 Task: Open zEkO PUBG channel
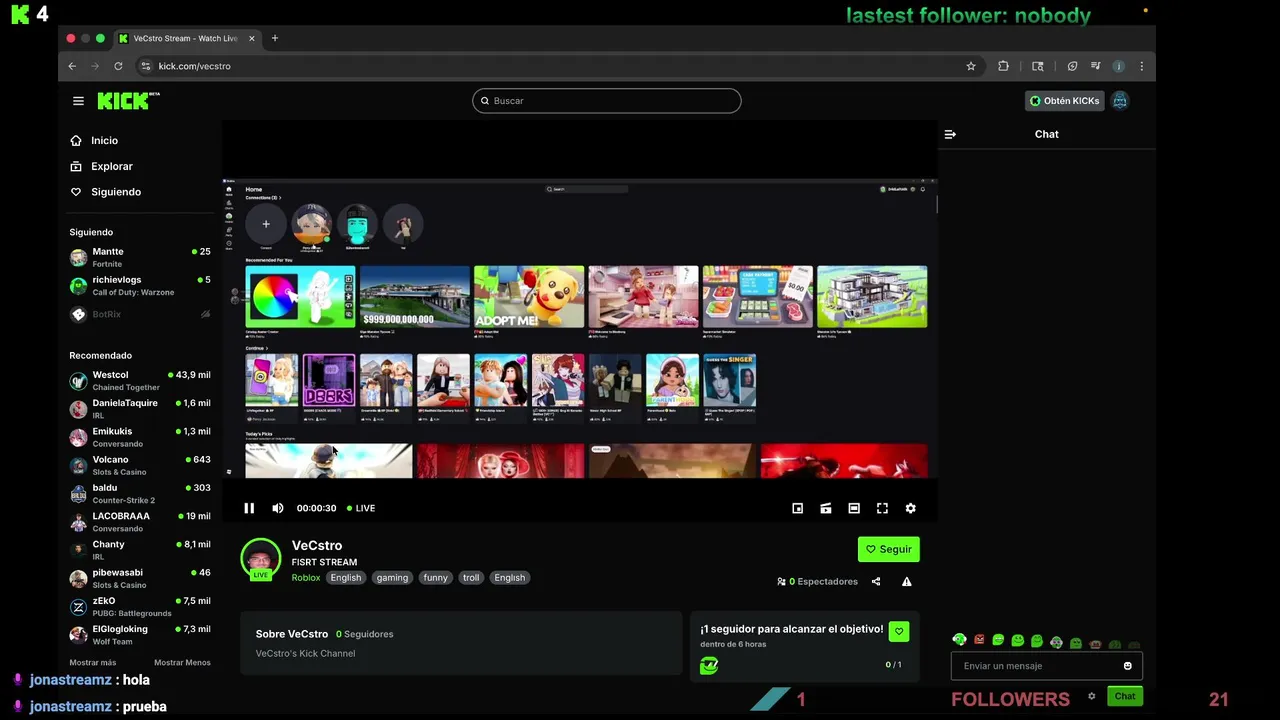[140, 606]
